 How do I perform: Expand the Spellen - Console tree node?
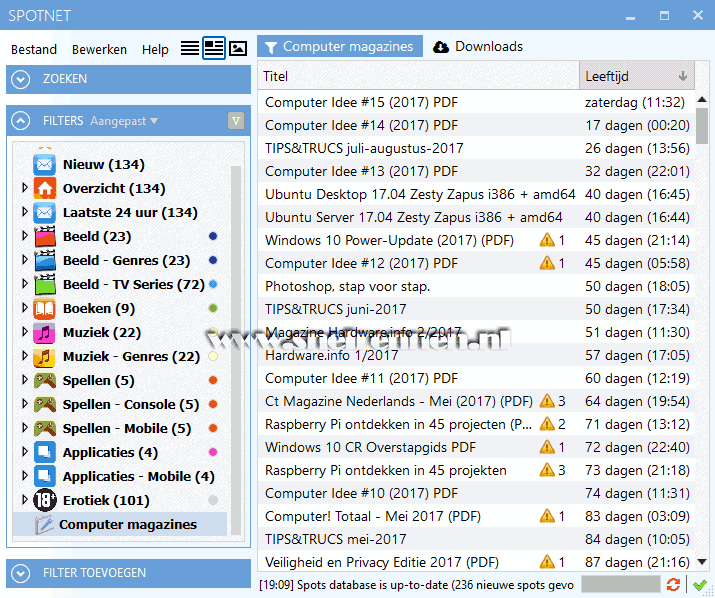pyautogui.click(x=25, y=404)
